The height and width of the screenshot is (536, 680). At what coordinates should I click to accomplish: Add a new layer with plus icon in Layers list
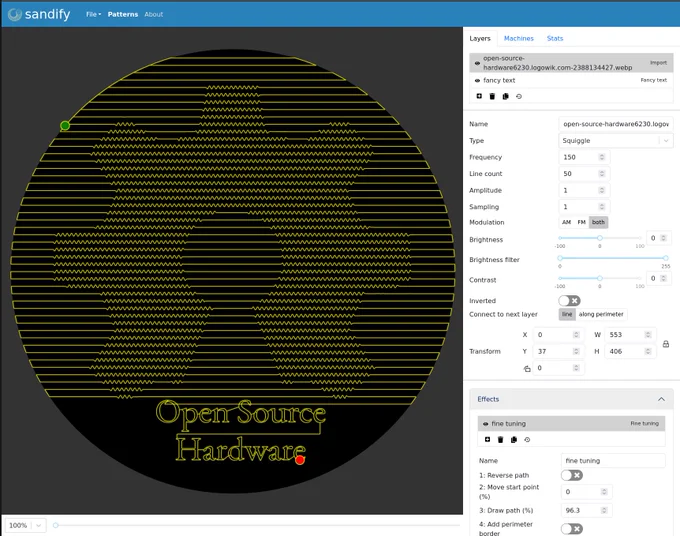[x=479, y=96]
